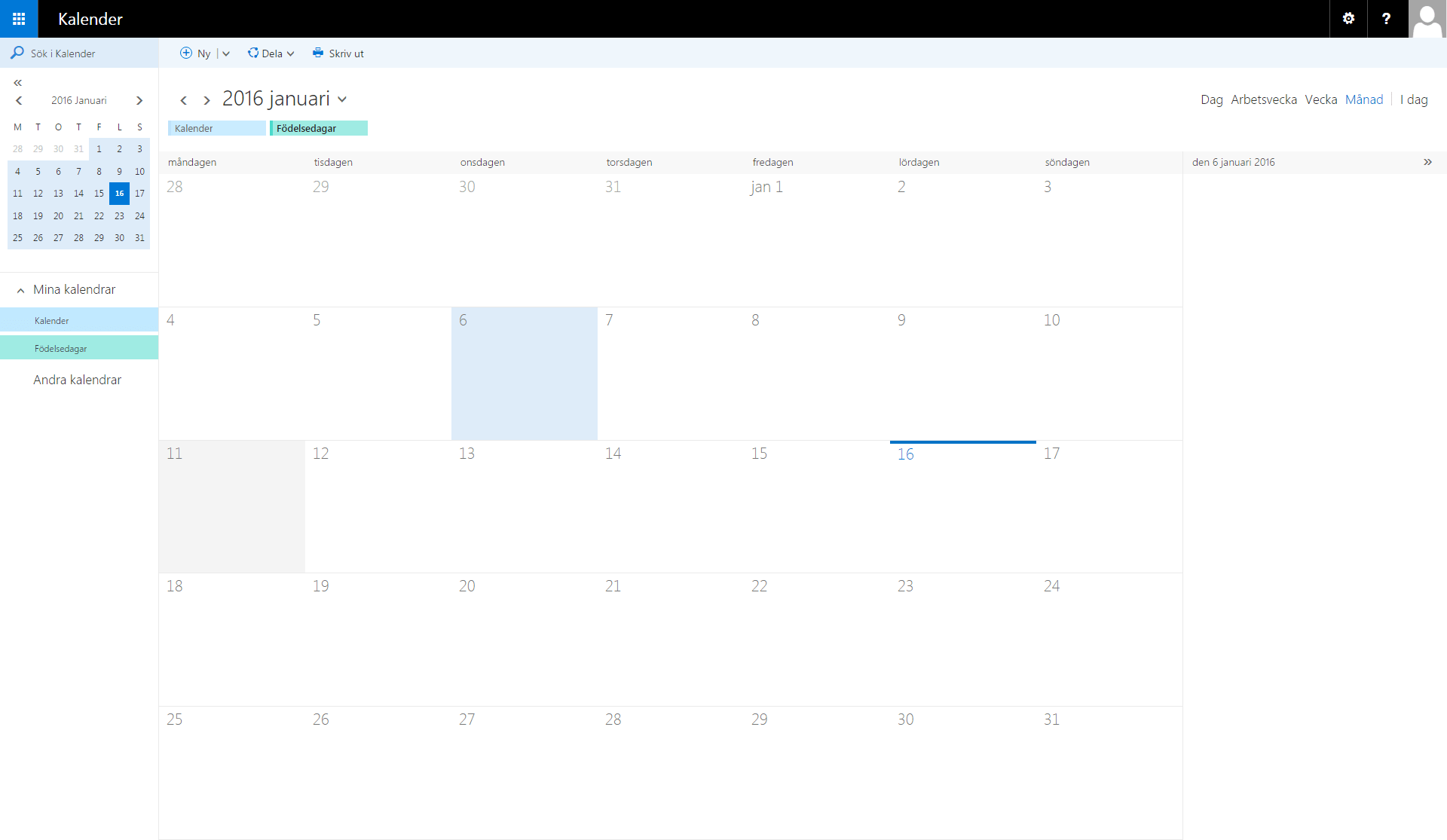Click the Skriv ut printer icon
The width and height of the screenshot is (1447, 840).
(318, 53)
